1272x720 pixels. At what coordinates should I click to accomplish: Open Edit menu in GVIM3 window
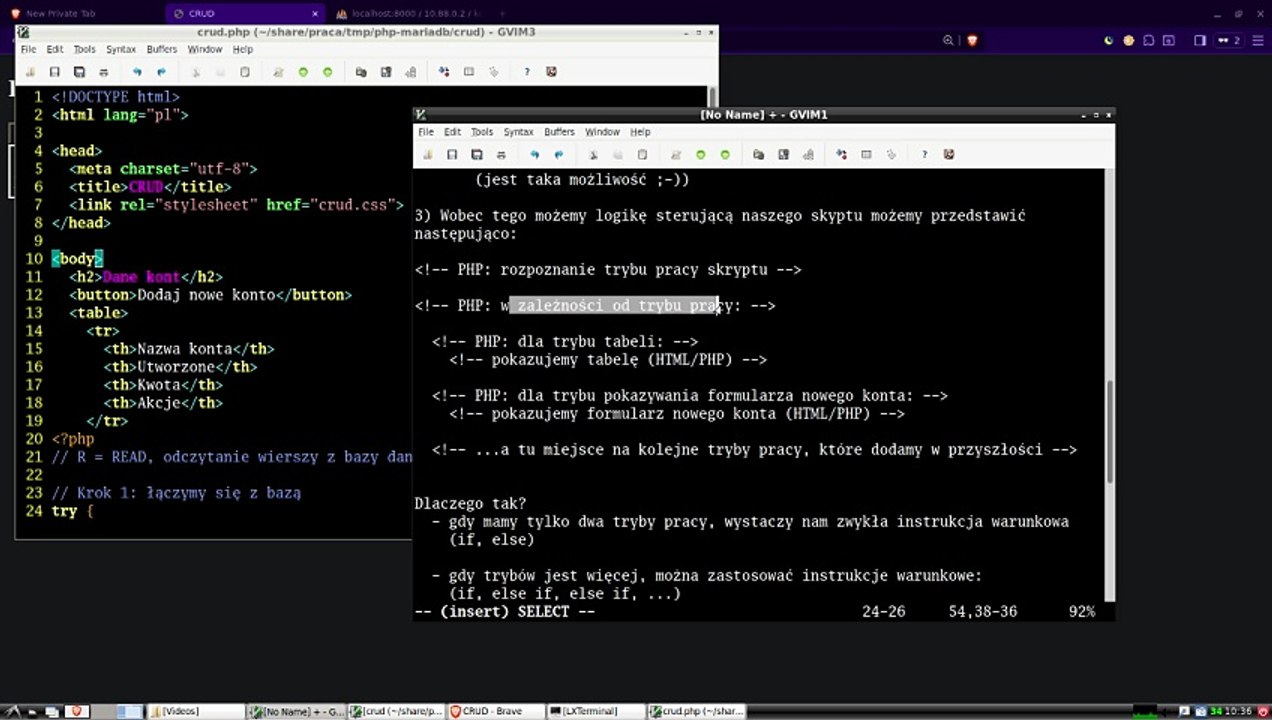point(55,49)
